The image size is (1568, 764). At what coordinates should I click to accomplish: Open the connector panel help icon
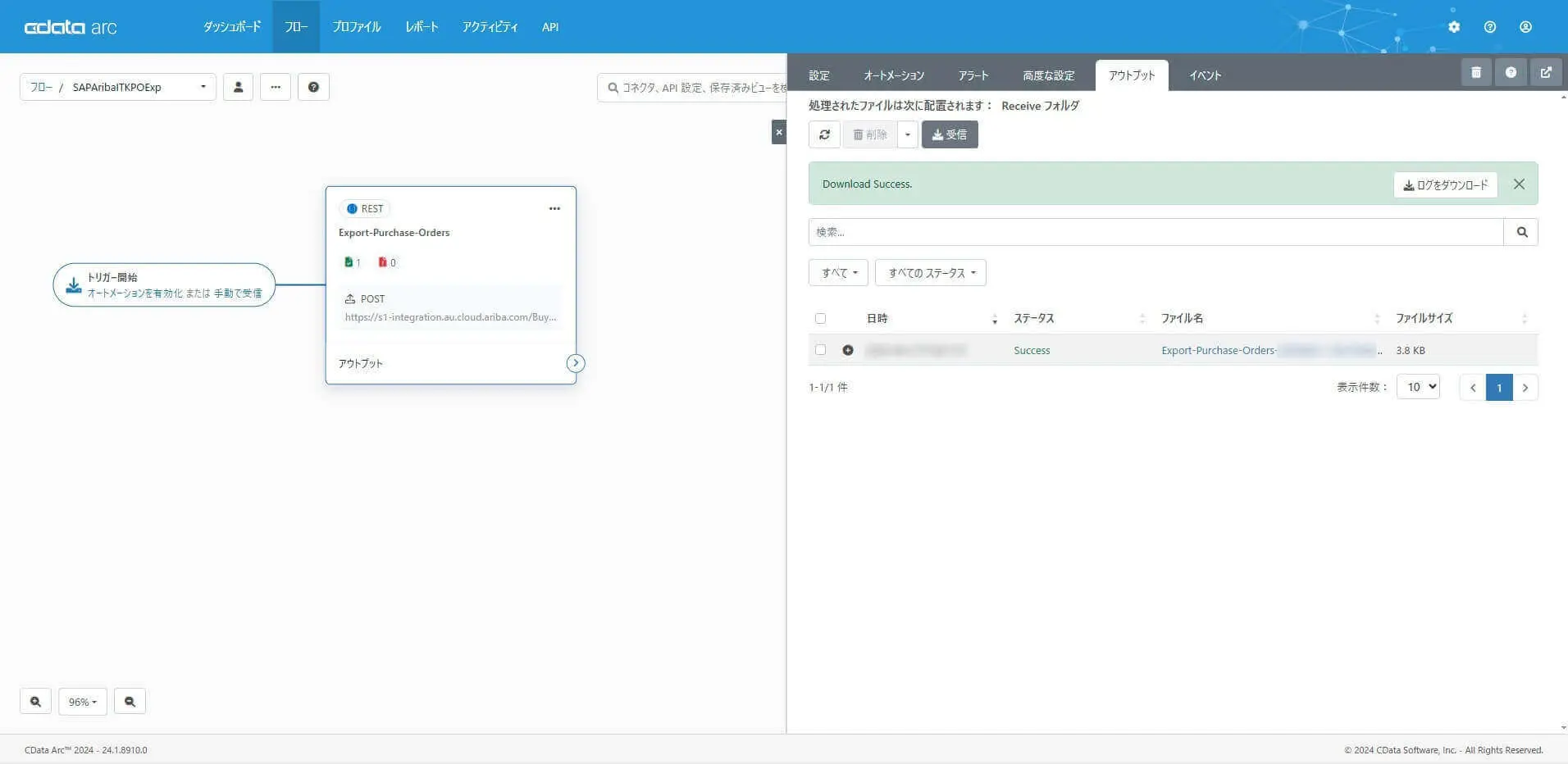pos(1511,72)
